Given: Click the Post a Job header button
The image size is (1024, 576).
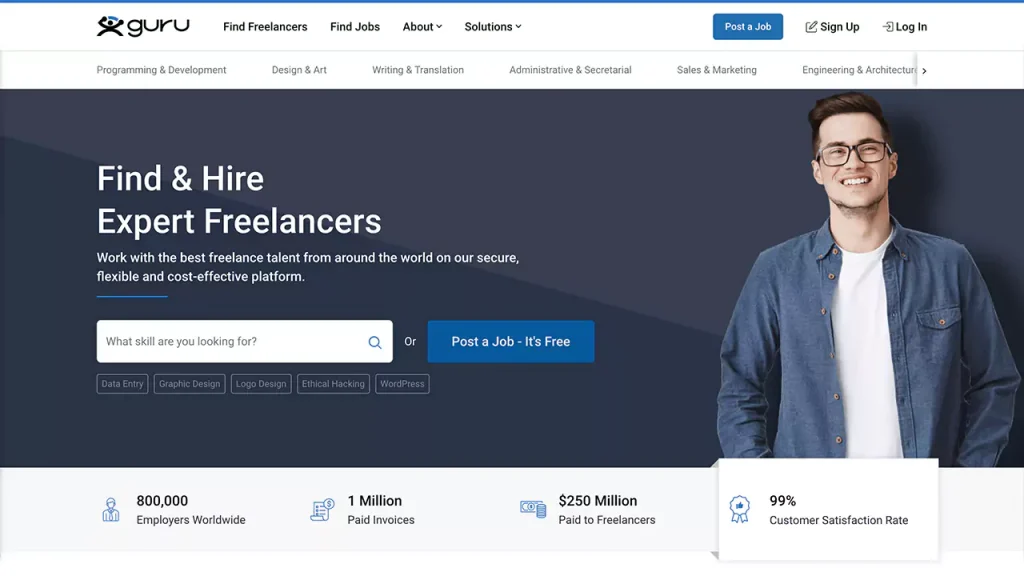Looking at the screenshot, I should click(748, 27).
